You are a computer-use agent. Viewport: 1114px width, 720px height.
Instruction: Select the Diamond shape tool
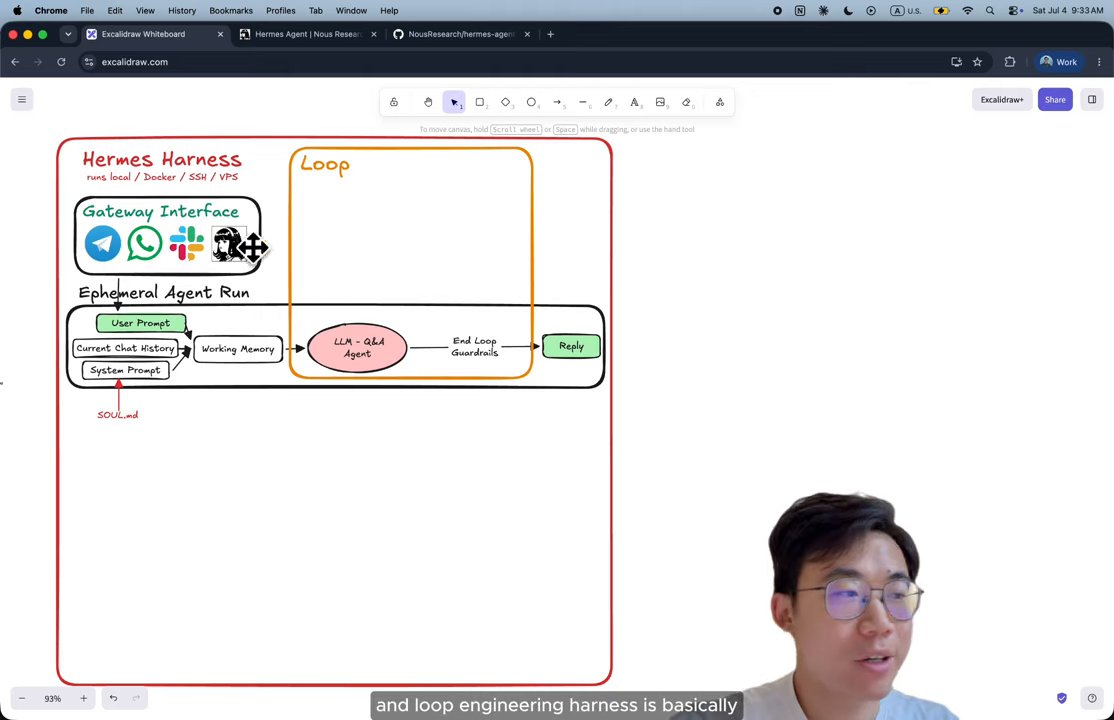tap(506, 102)
